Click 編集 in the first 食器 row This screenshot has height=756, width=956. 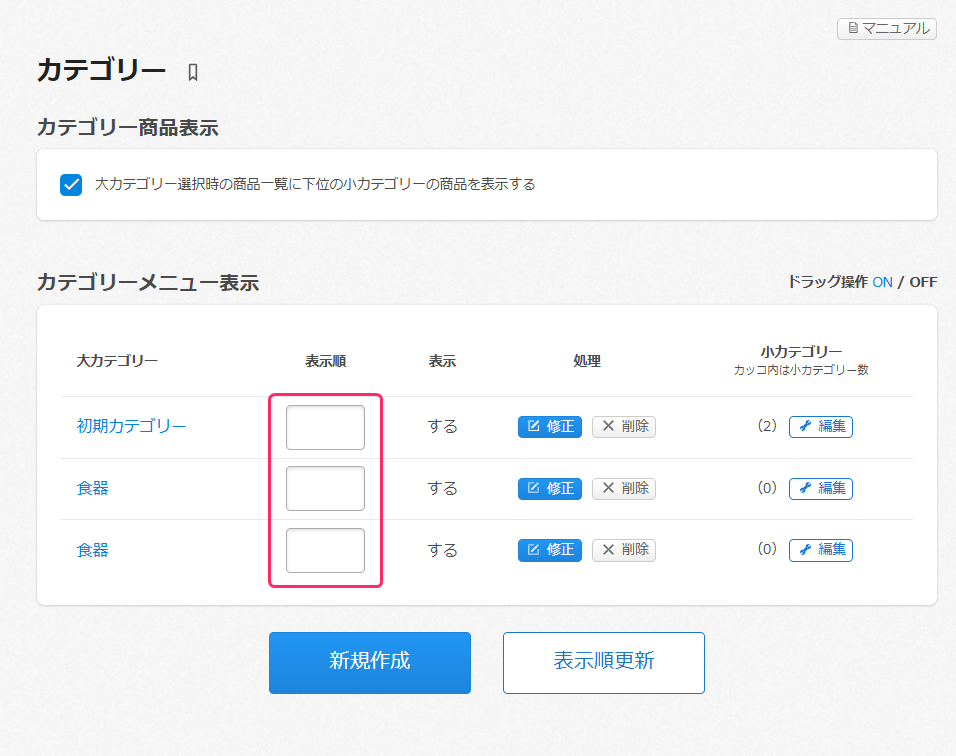[820, 488]
